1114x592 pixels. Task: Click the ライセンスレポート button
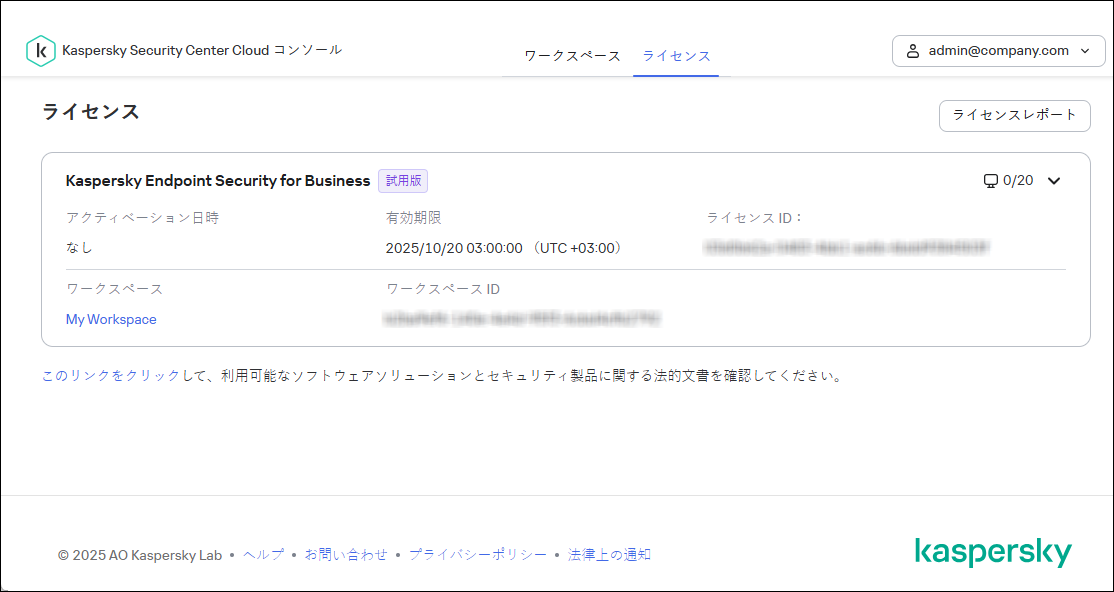coord(1014,116)
